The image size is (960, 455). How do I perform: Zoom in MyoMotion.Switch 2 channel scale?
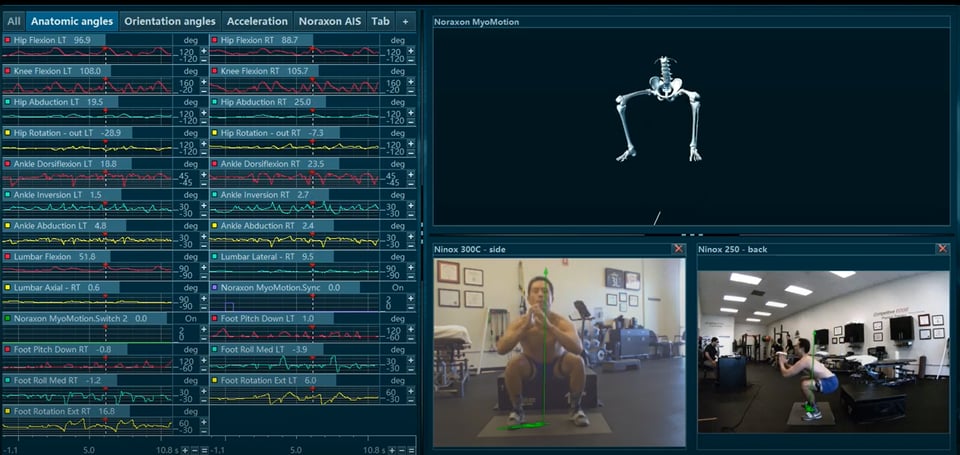coord(203,329)
